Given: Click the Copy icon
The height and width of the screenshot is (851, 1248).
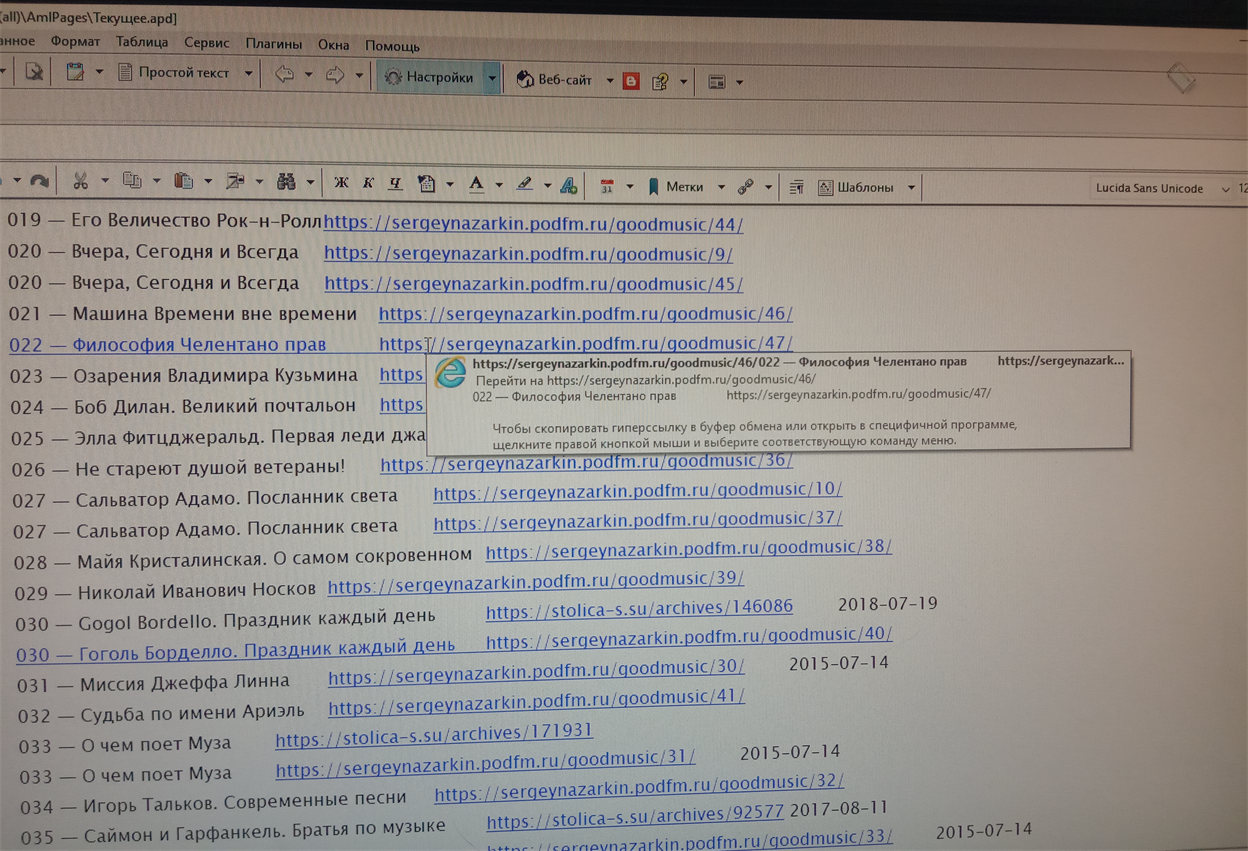Looking at the screenshot, I should [131, 181].
